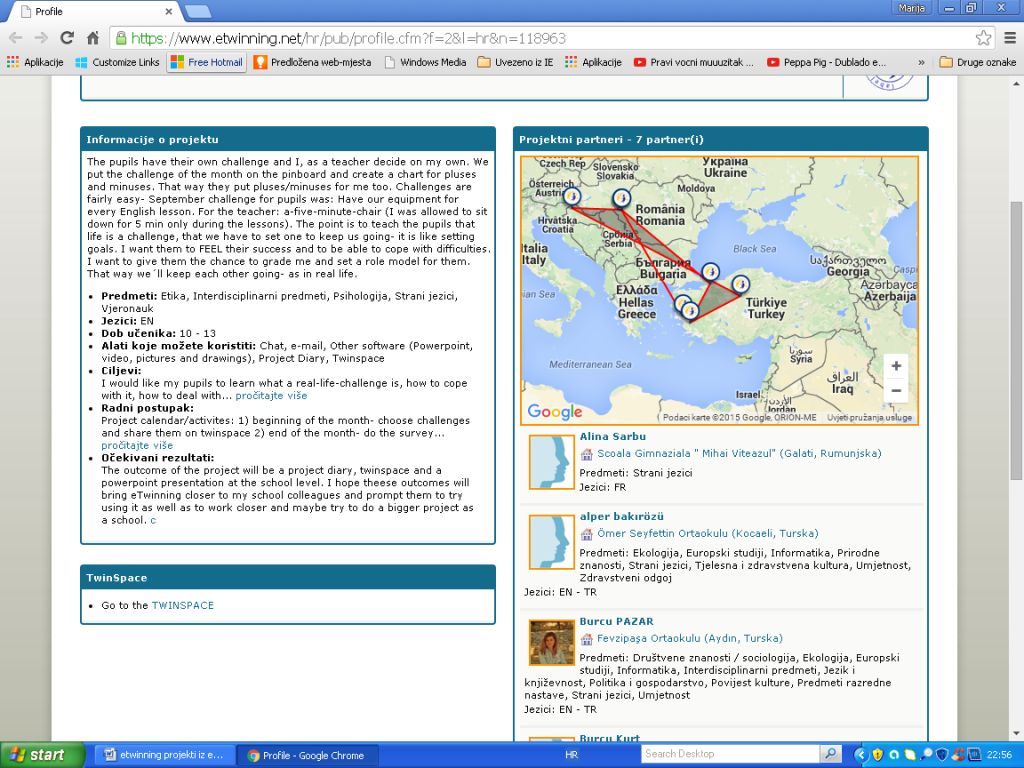Open the Predložena web-mjesta bookmark

pyautogui.click(x=312, y=62)
